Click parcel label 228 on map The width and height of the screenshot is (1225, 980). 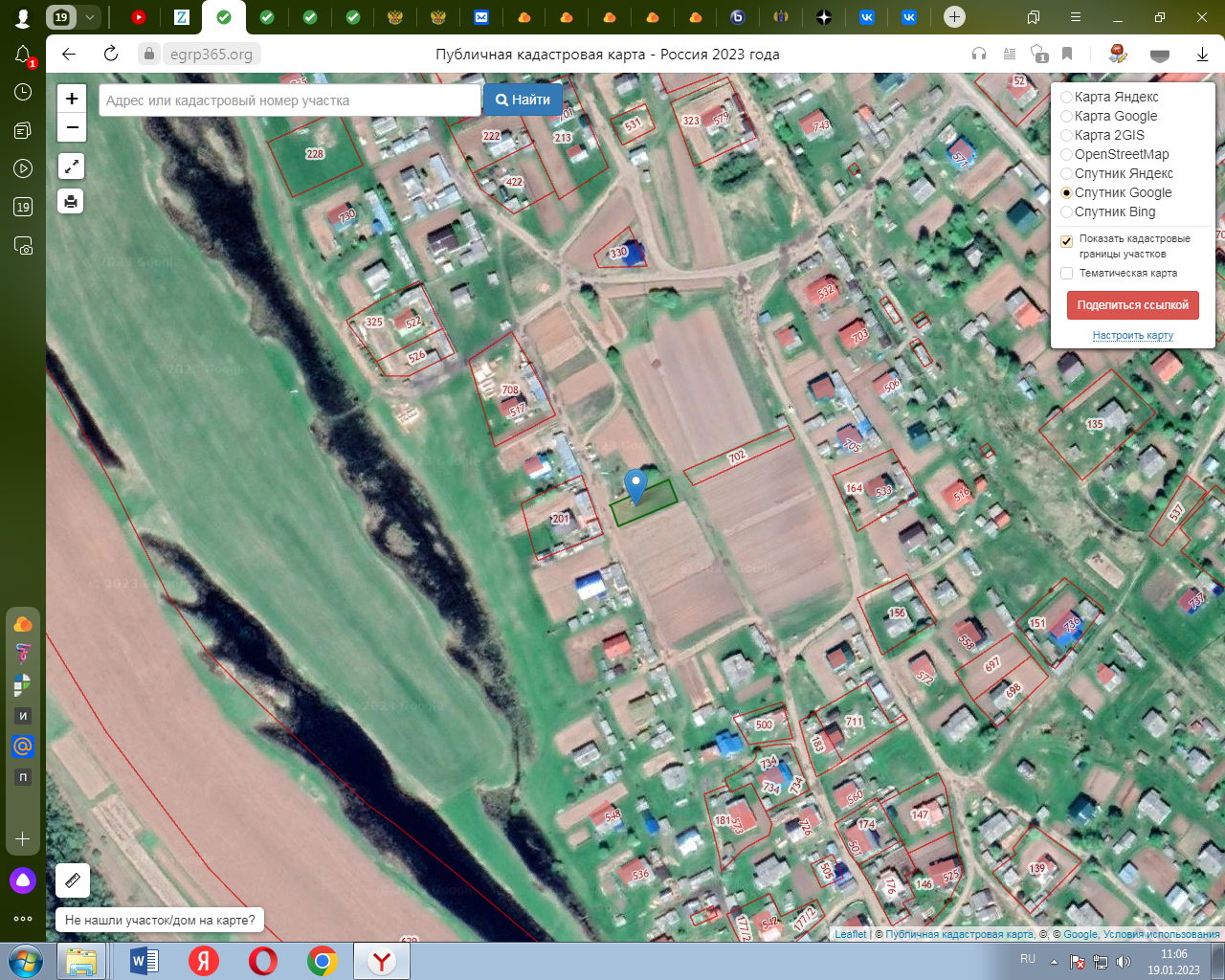pyautogui.click(x=315, y=153)
